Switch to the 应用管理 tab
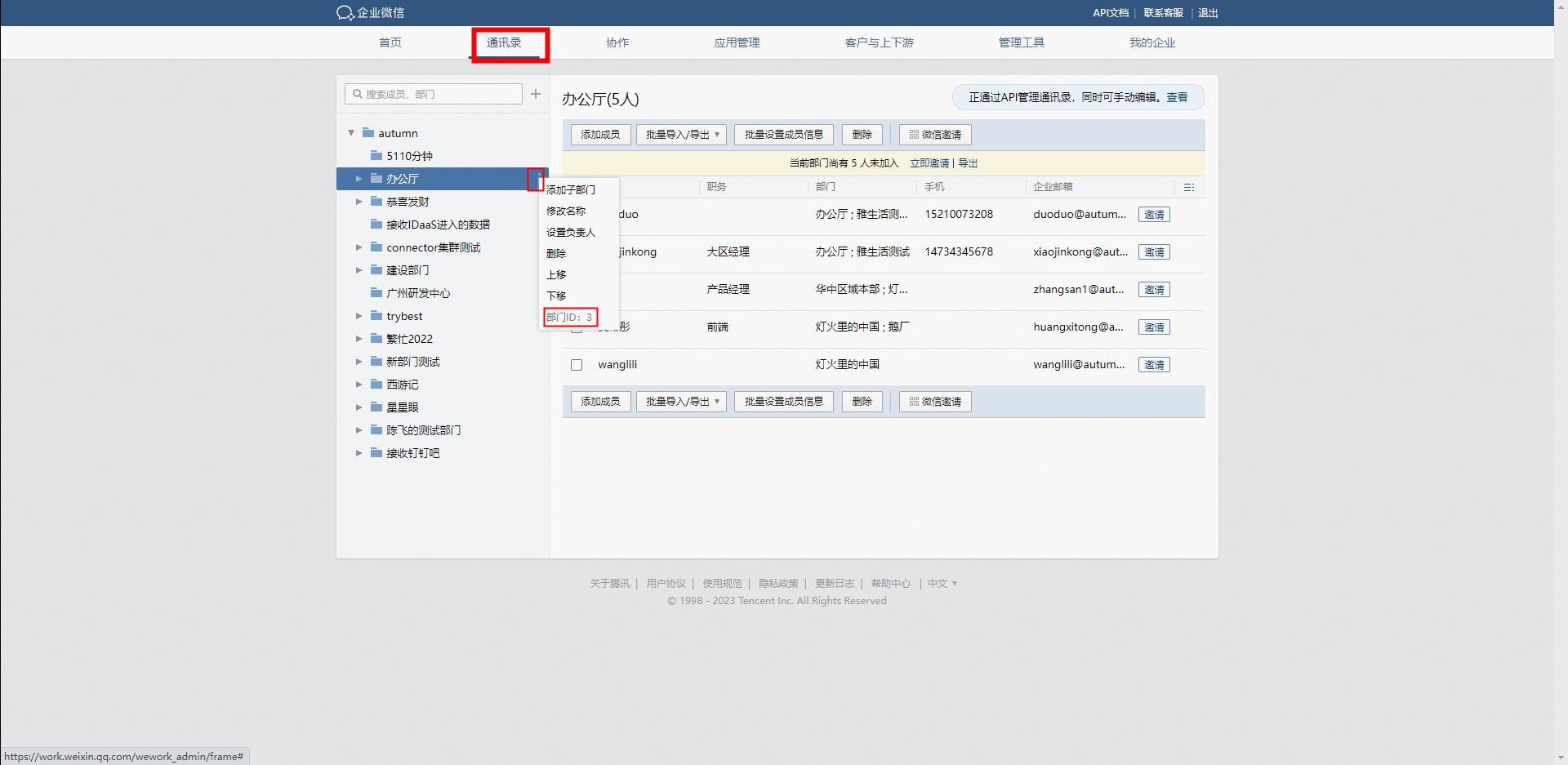 pyautogui.click(x=737, y=42)
